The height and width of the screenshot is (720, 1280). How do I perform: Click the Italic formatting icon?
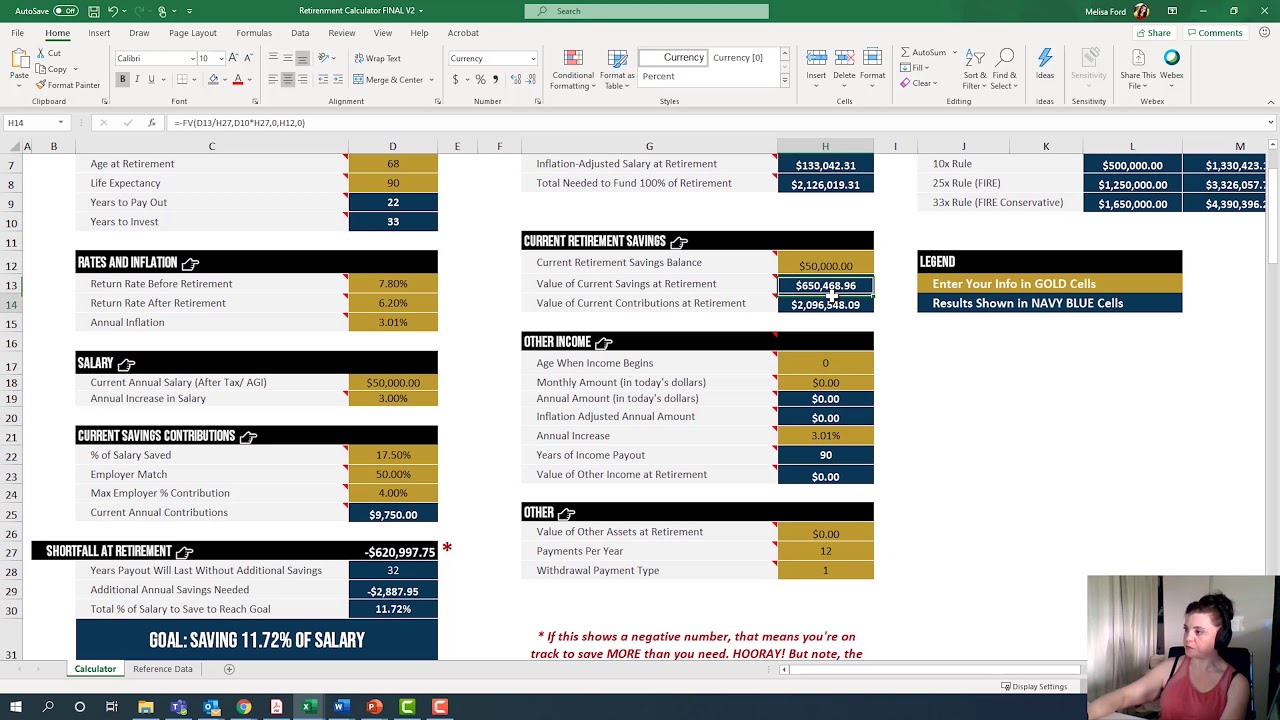(x=137, y=80)
